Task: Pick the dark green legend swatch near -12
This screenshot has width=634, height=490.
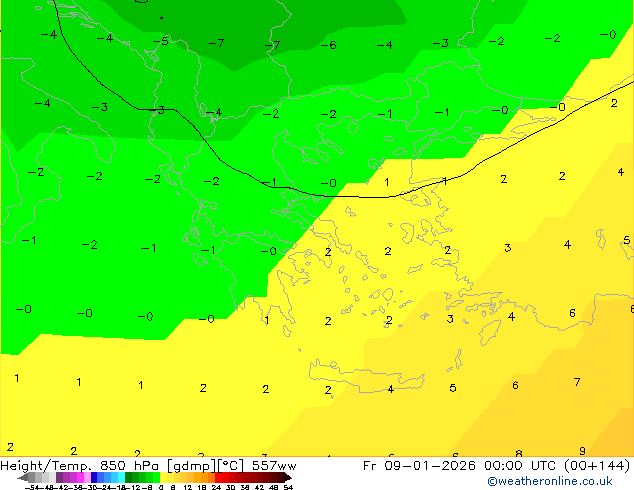Action: [129, 478]
